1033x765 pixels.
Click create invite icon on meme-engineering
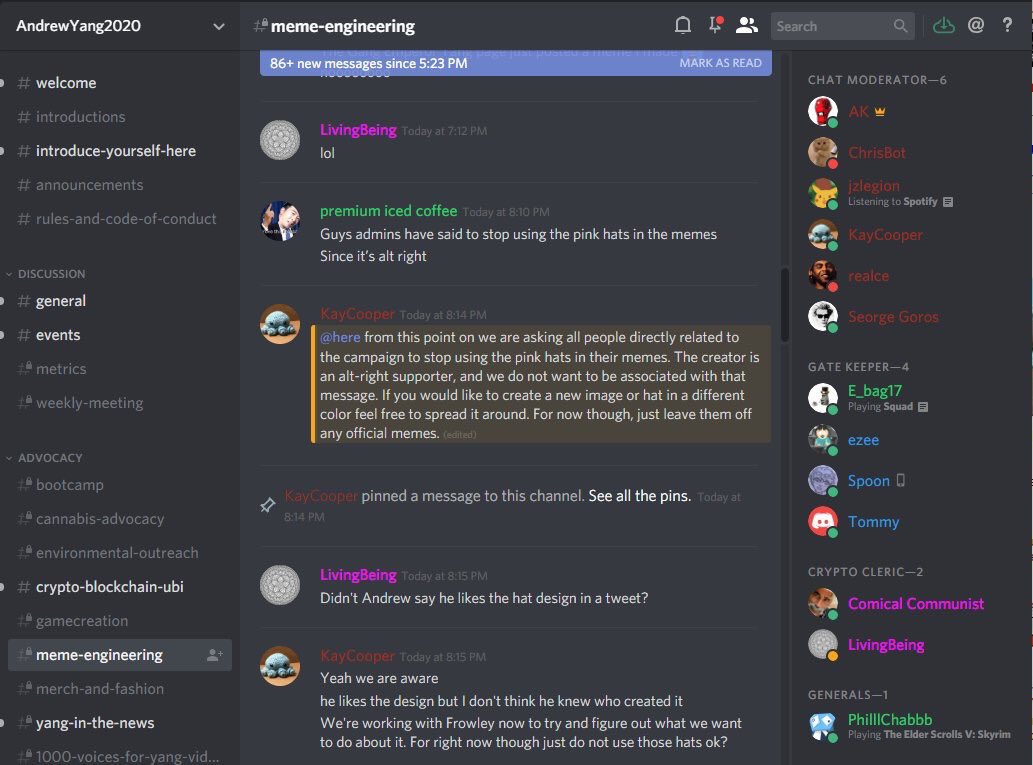point(214,655)
